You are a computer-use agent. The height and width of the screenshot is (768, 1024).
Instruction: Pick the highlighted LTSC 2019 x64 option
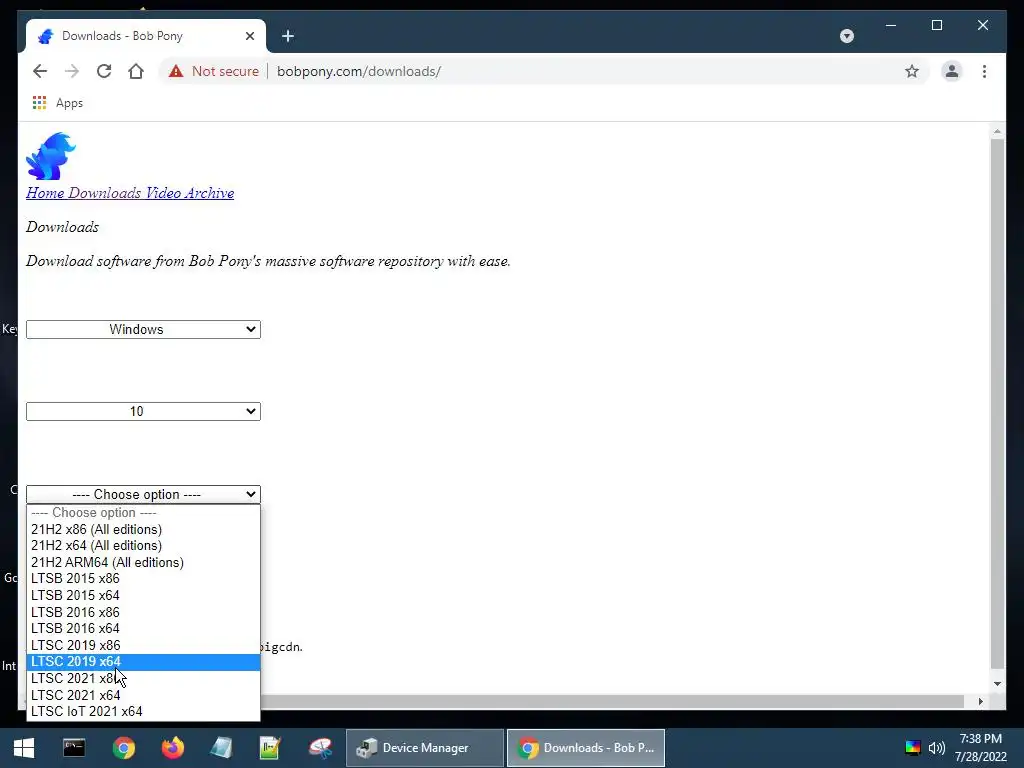pyautogui.click(x=143, y=662)
